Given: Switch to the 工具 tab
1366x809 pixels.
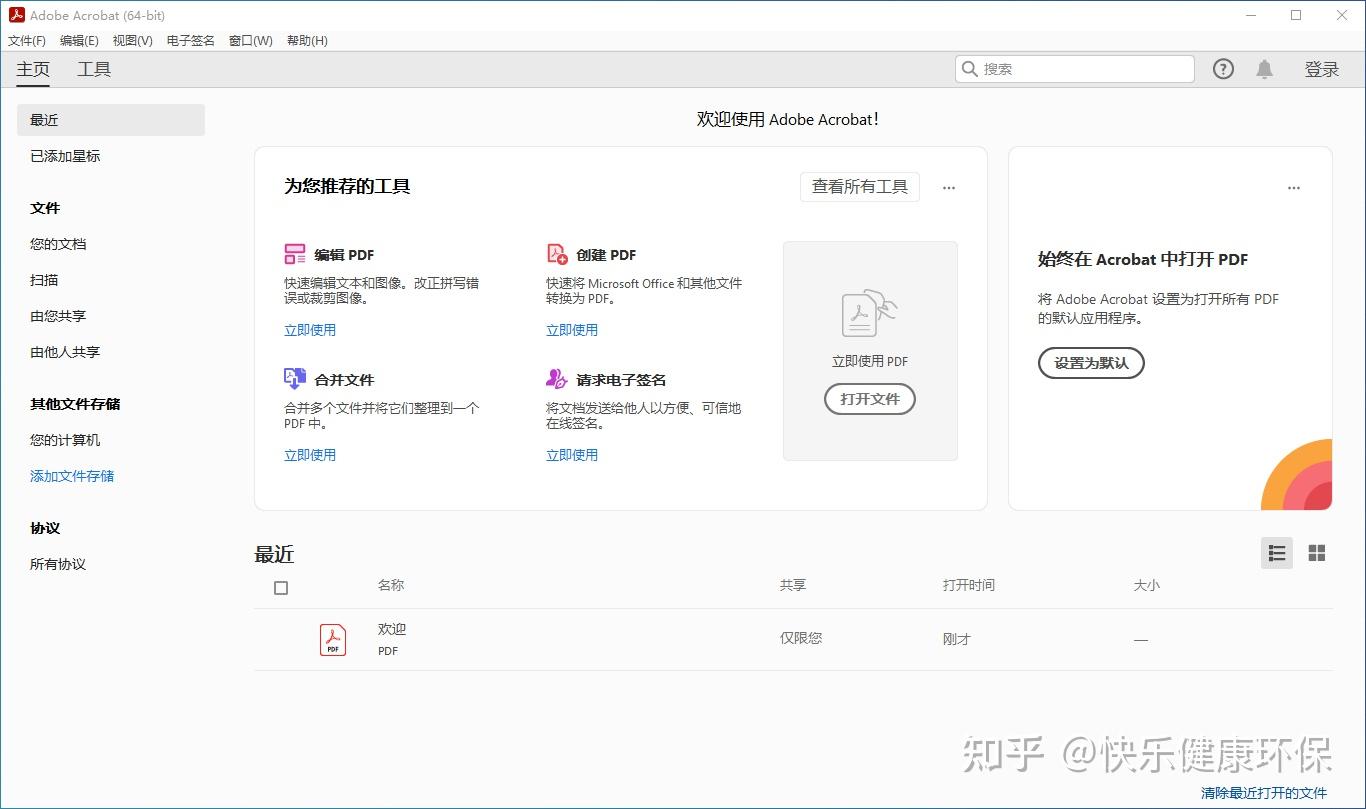Looking at the screenshot, I should click(93, 69).
